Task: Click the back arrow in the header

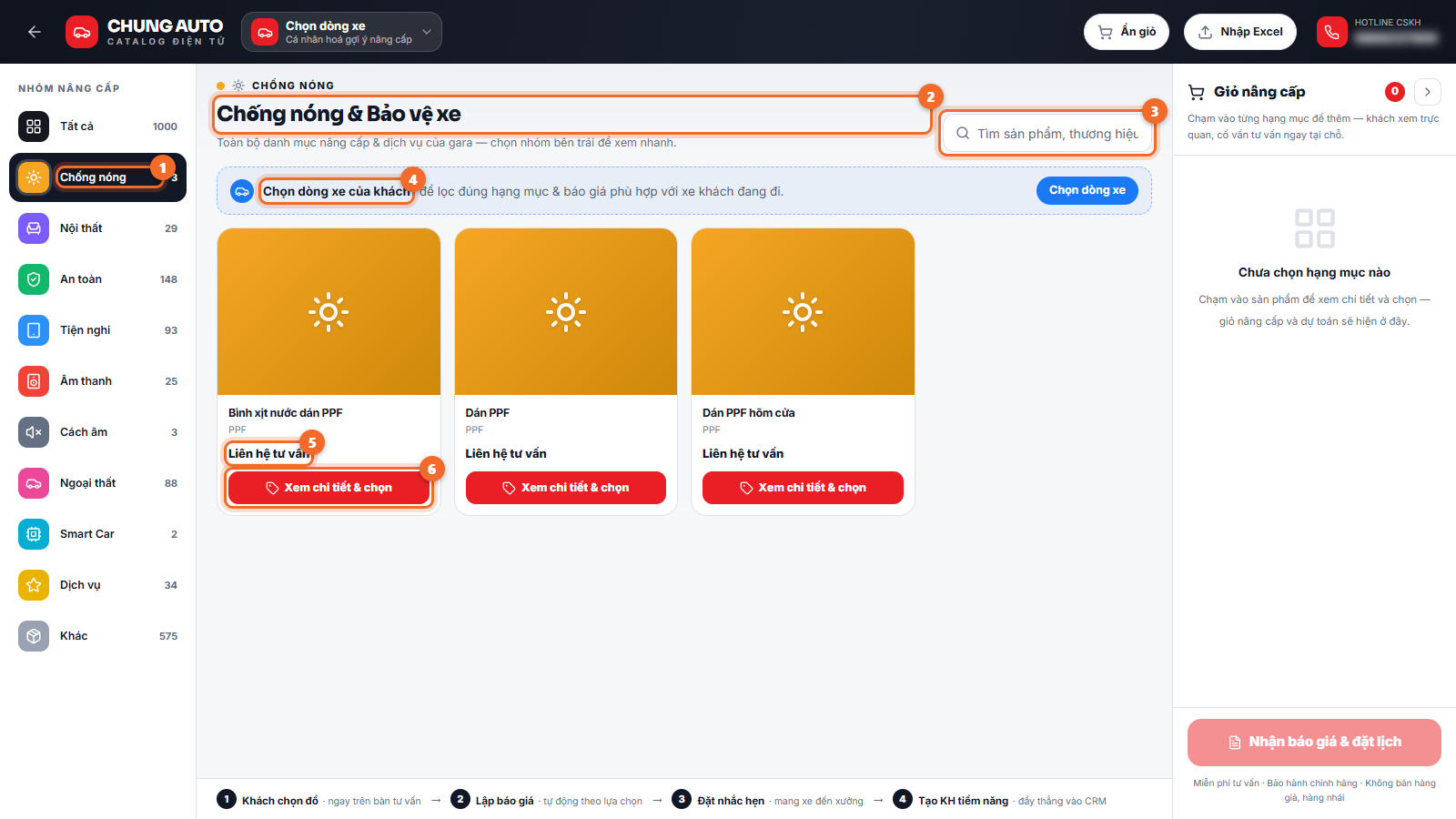Action: tap(35, 32)
